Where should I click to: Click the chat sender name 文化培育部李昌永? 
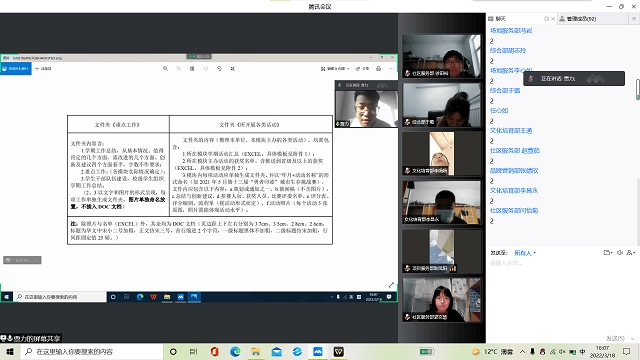[514, 191]
